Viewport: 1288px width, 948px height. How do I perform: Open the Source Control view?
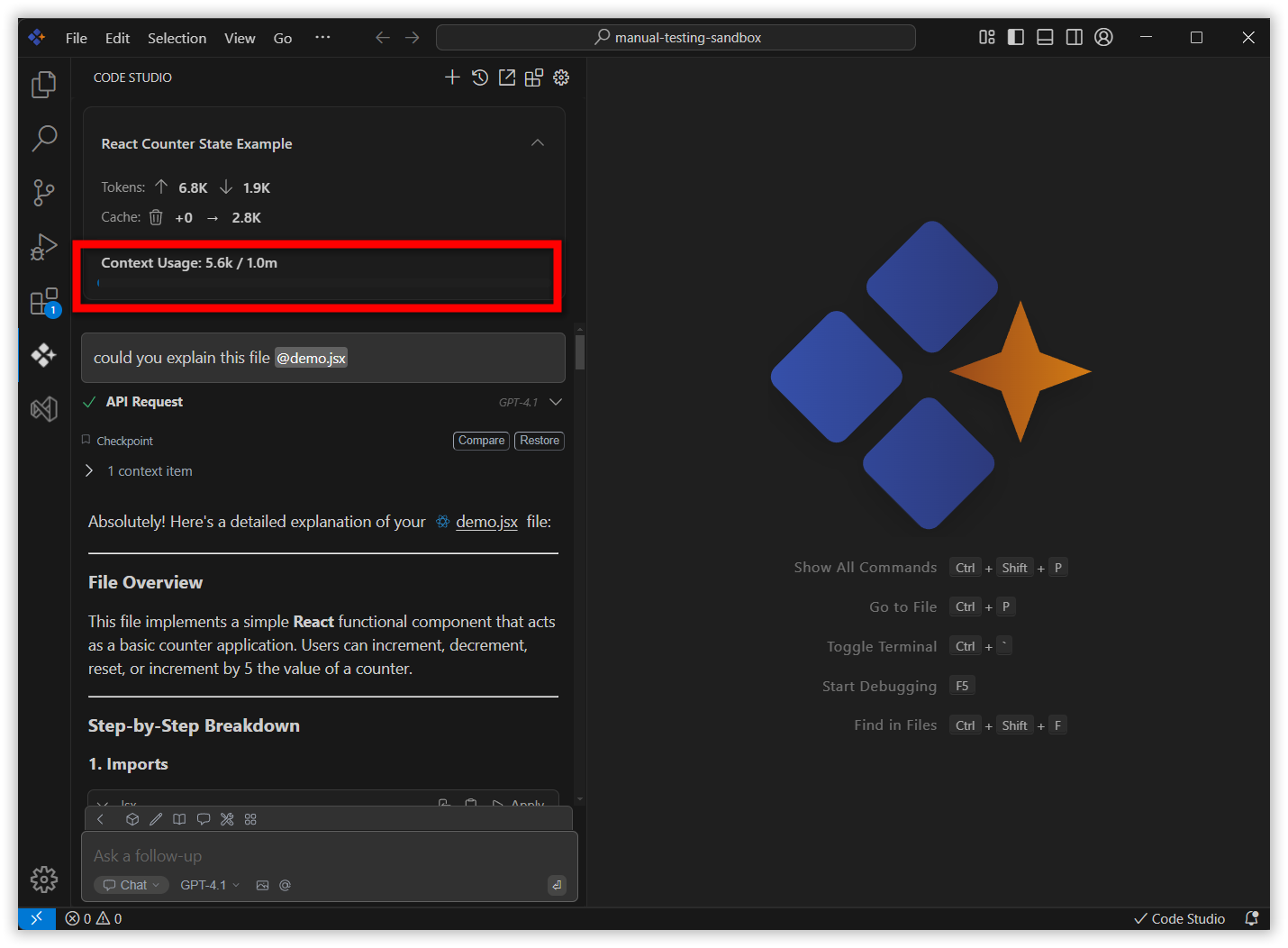coord(43,192)
